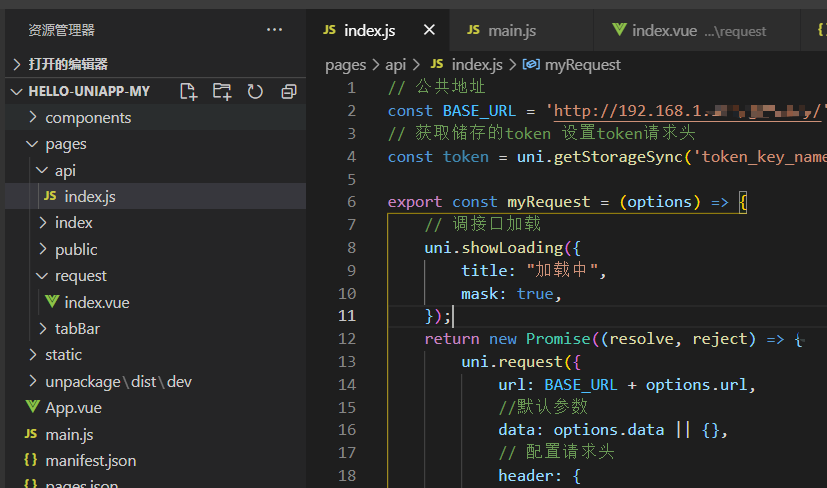The image size is (827, 488).
Task: Click the "加载中" title string
Action: (x=562, y=270)
